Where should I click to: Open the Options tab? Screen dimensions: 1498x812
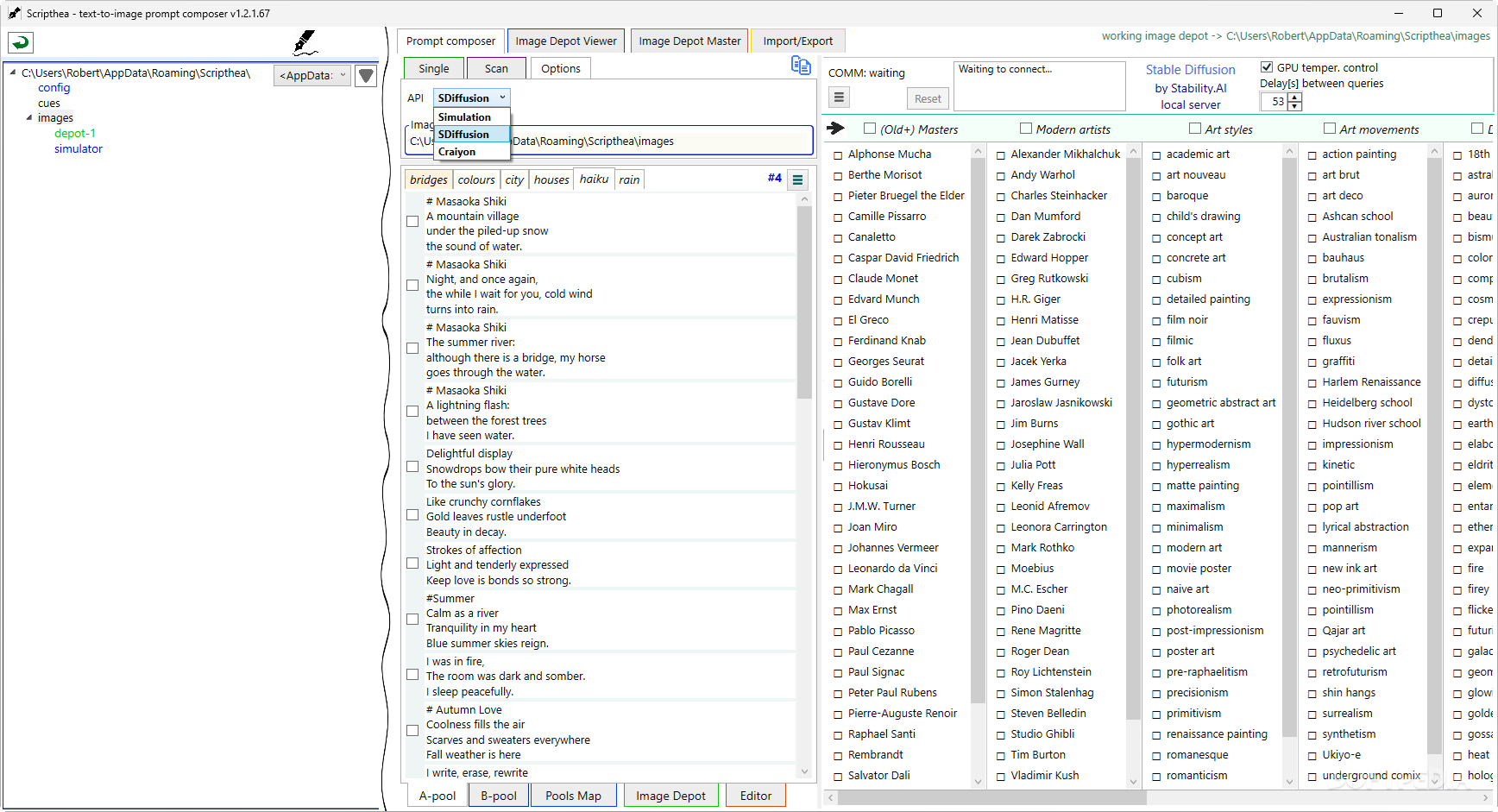coord(561,68)
